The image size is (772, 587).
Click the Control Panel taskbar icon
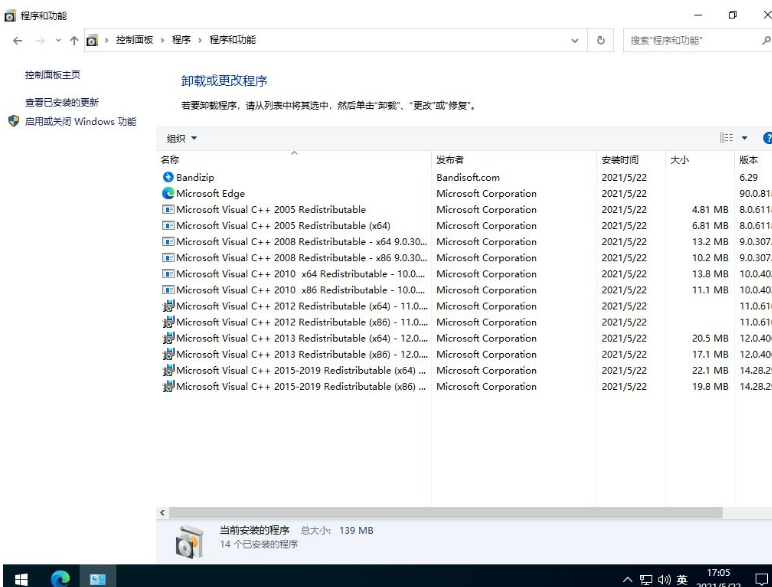(x=97, y=579)
